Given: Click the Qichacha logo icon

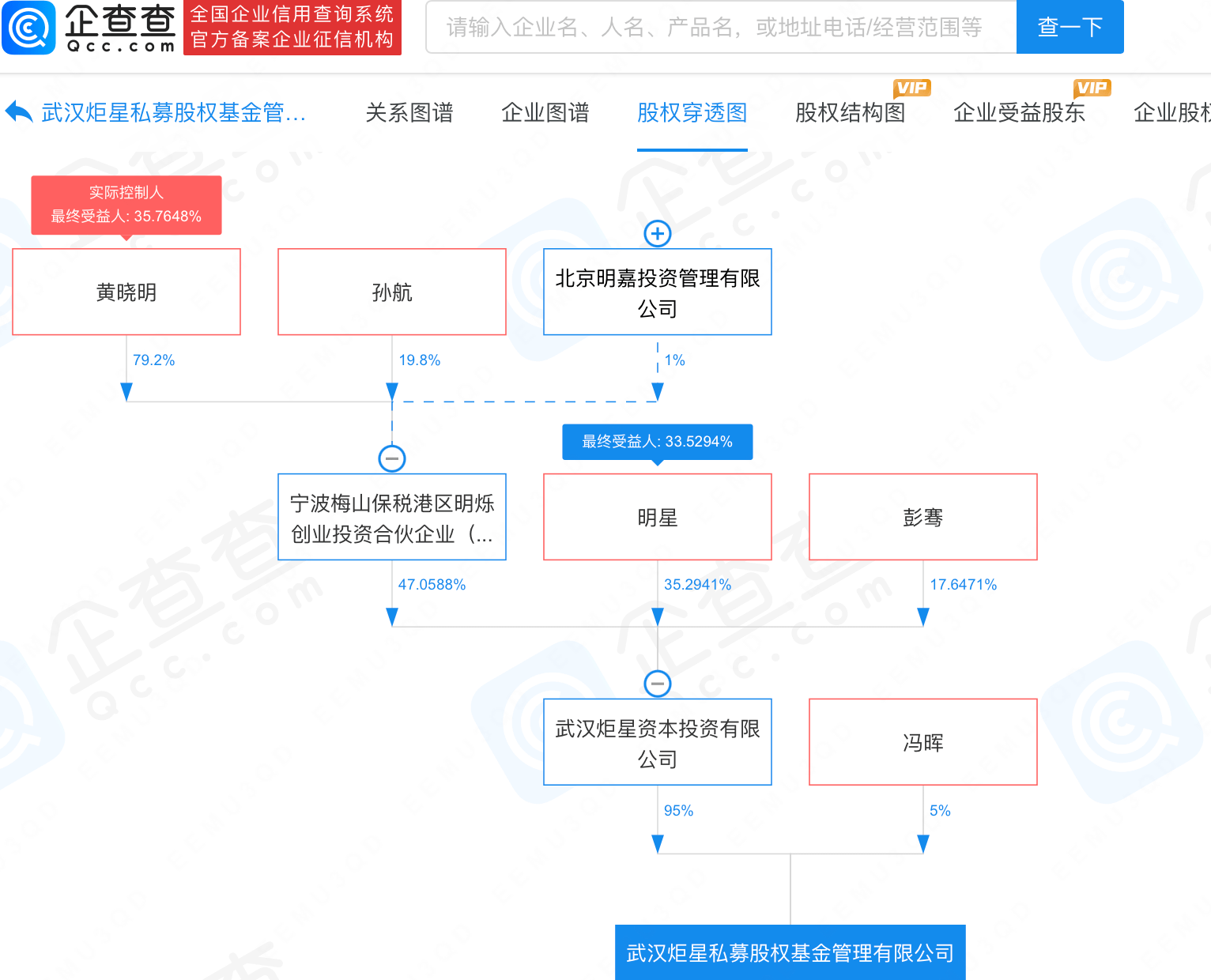Looking at the screenshot, I should click(x=29, y=28).
